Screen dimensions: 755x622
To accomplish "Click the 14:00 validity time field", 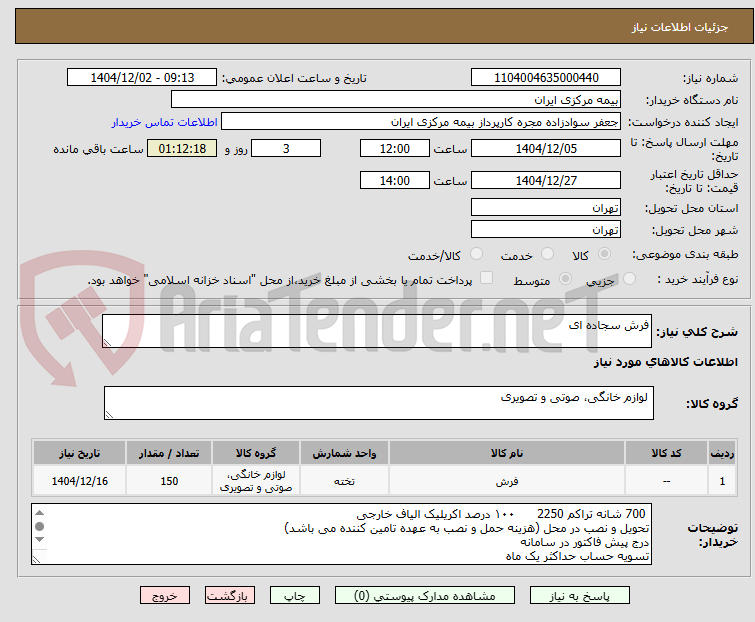I will coord(395,180).
